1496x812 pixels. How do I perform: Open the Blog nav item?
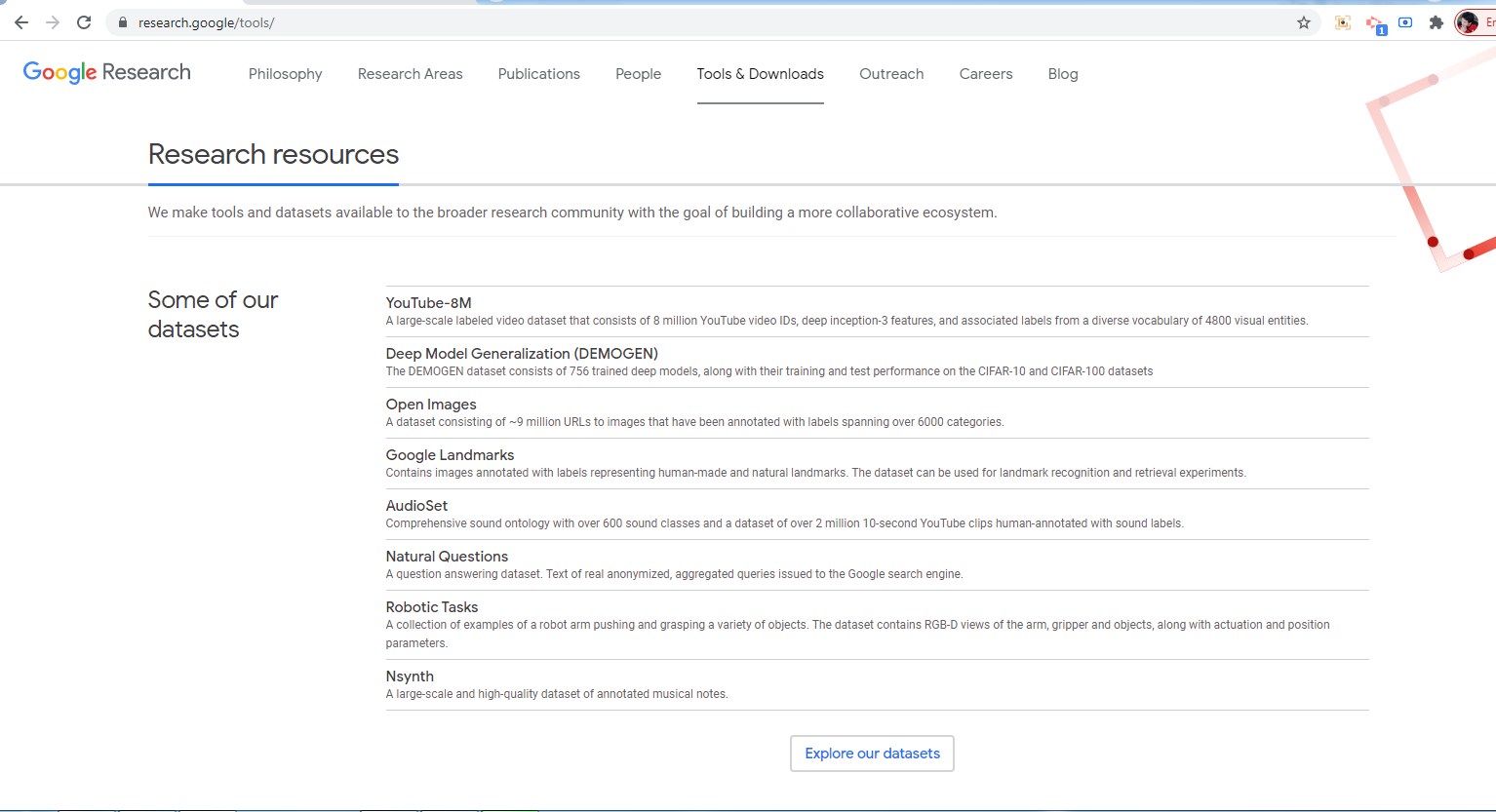(1063, 74)
